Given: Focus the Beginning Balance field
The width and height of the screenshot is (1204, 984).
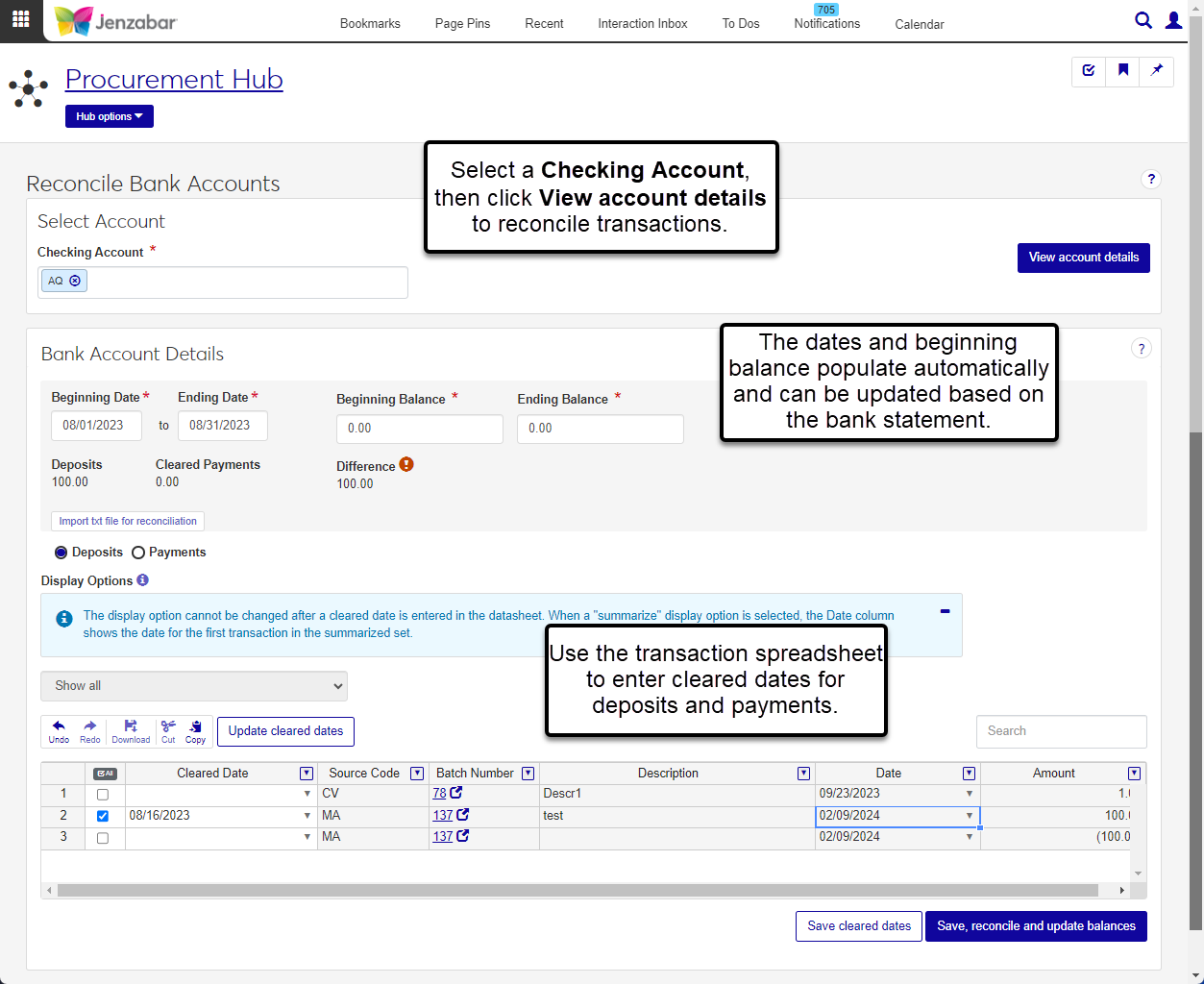Looking at the screenshot, I should click(420, 429).
